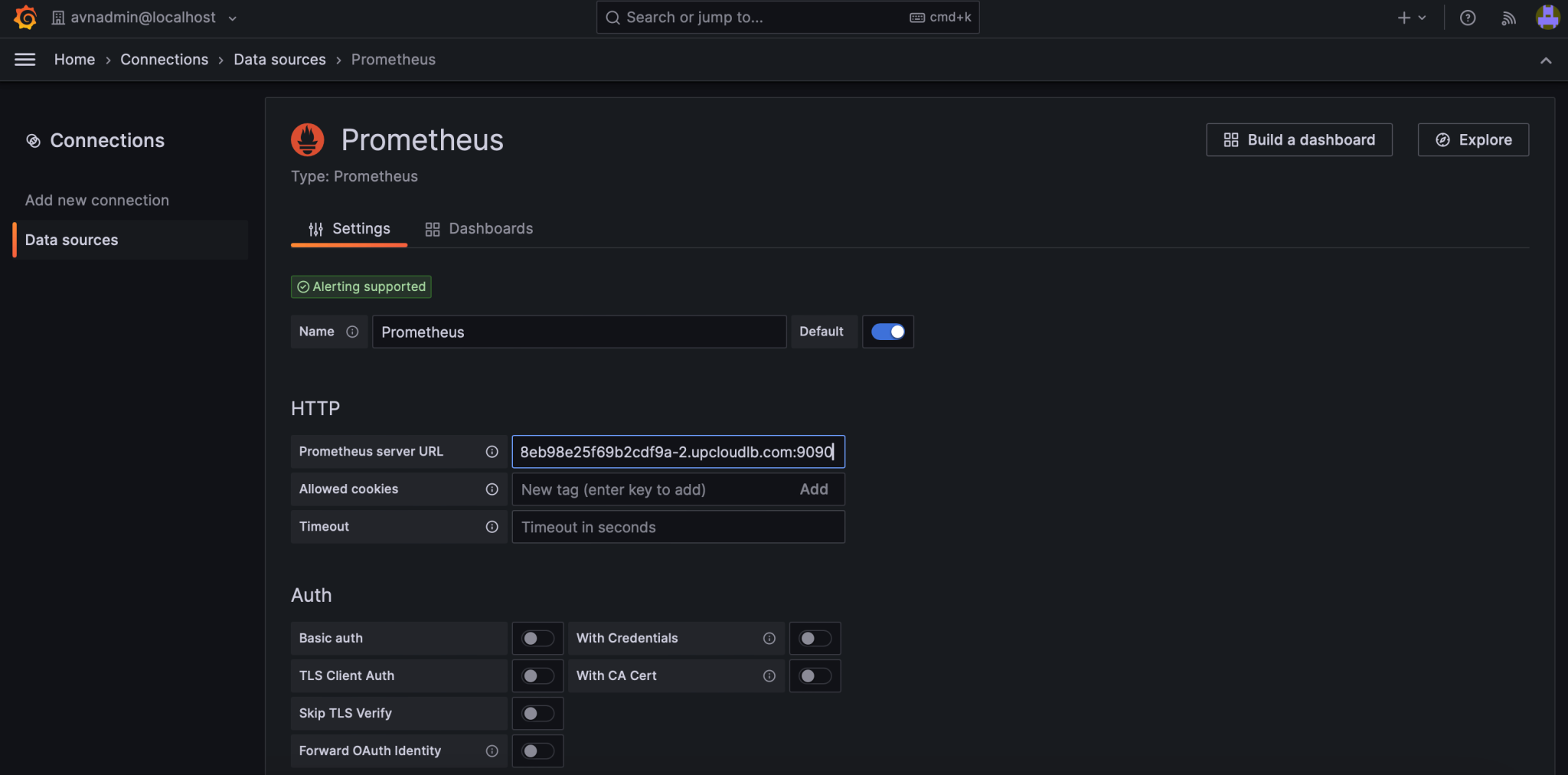This screenshot has width=1568, height=775.
Task: Open the hamburger navigation menu
Action: (x=25, y=60)
